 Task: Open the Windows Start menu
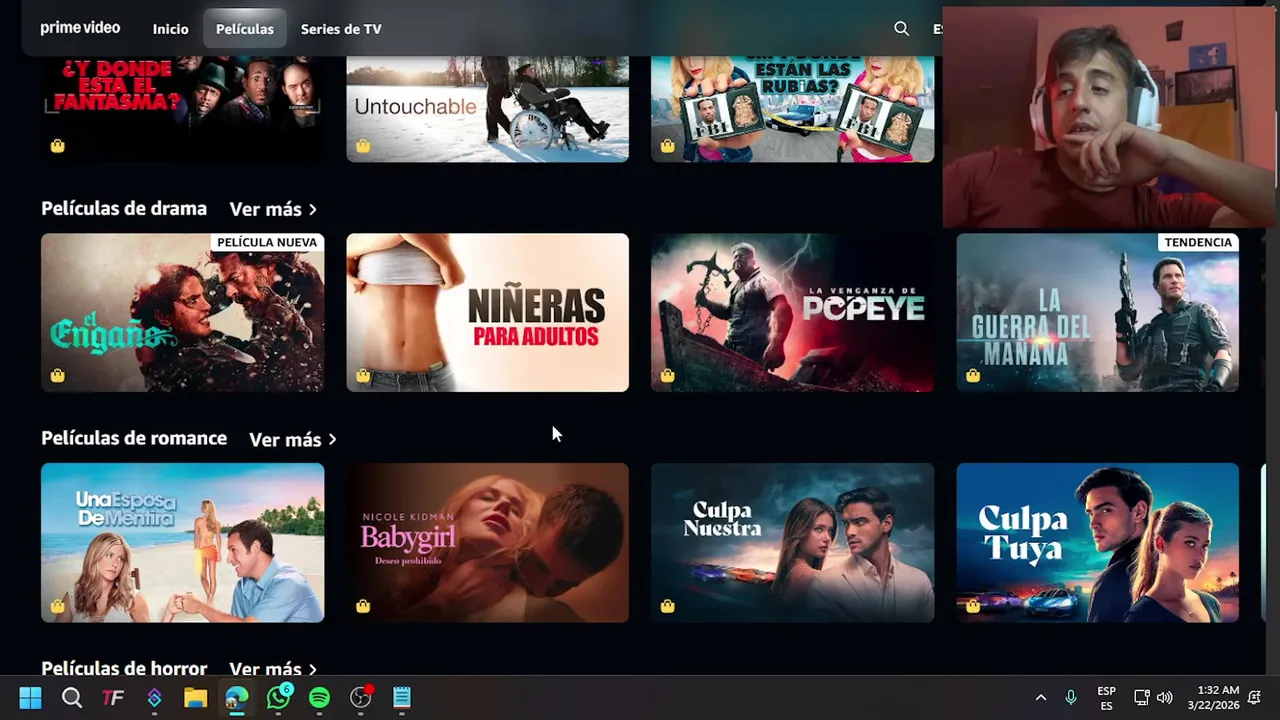pos(30,697)
